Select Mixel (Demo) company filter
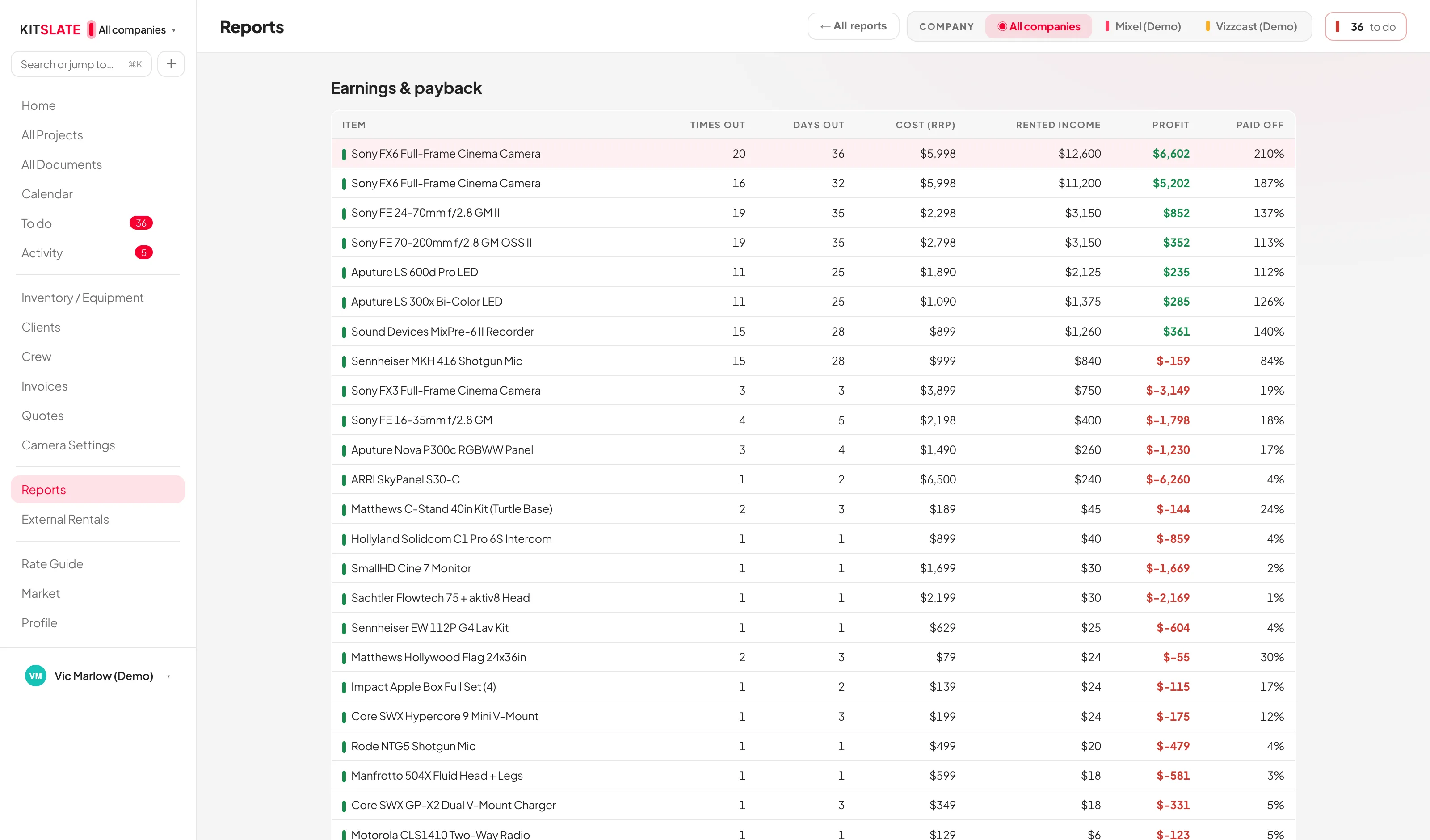This screenshot has height=840, width=1430. (1143, 27)
